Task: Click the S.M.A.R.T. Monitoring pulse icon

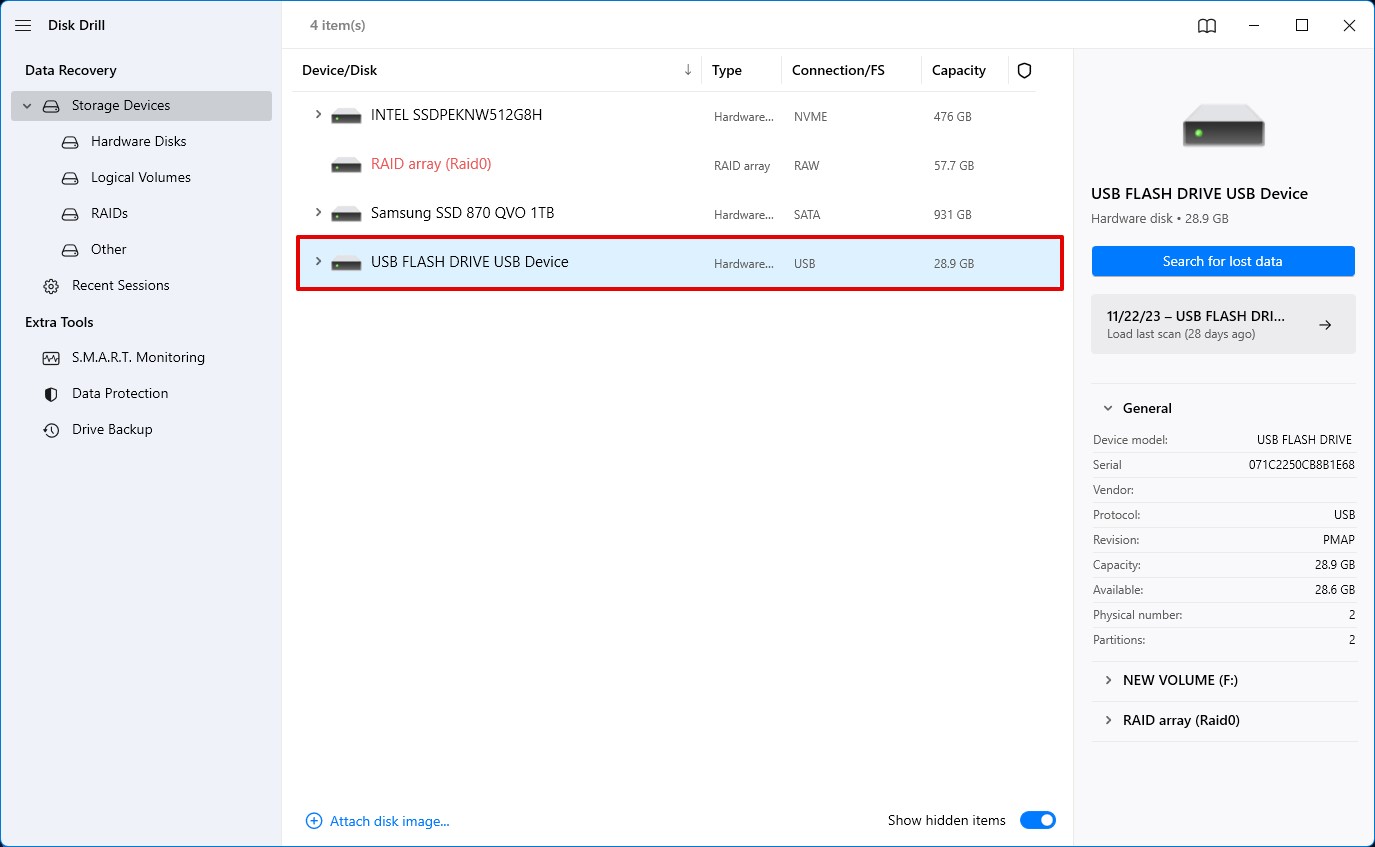Action: 51,358
